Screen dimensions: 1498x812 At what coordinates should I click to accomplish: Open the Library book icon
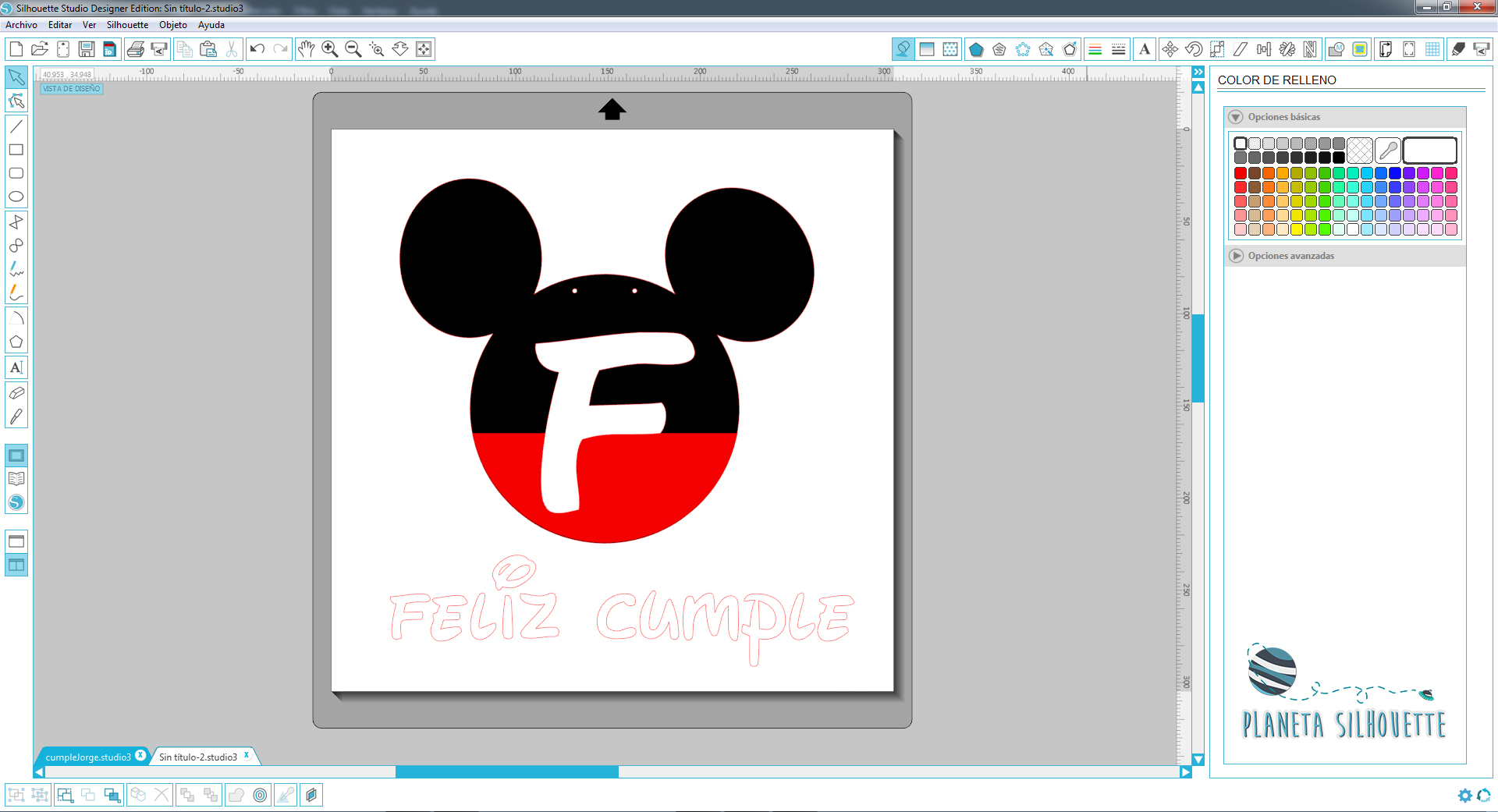(16, 479)
